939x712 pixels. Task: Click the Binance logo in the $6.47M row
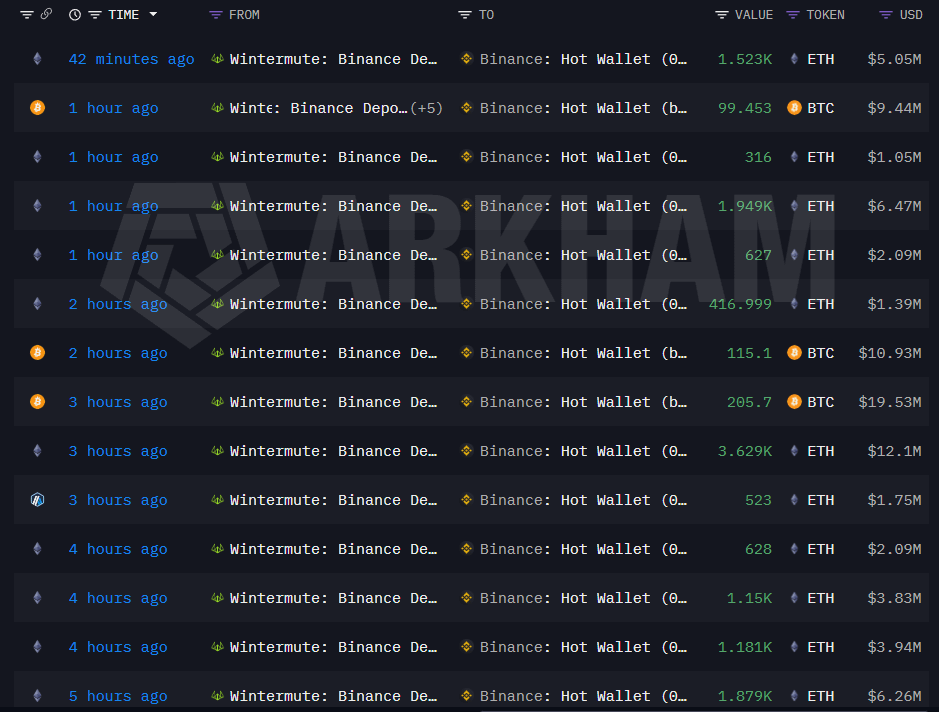tap(467, 205)
